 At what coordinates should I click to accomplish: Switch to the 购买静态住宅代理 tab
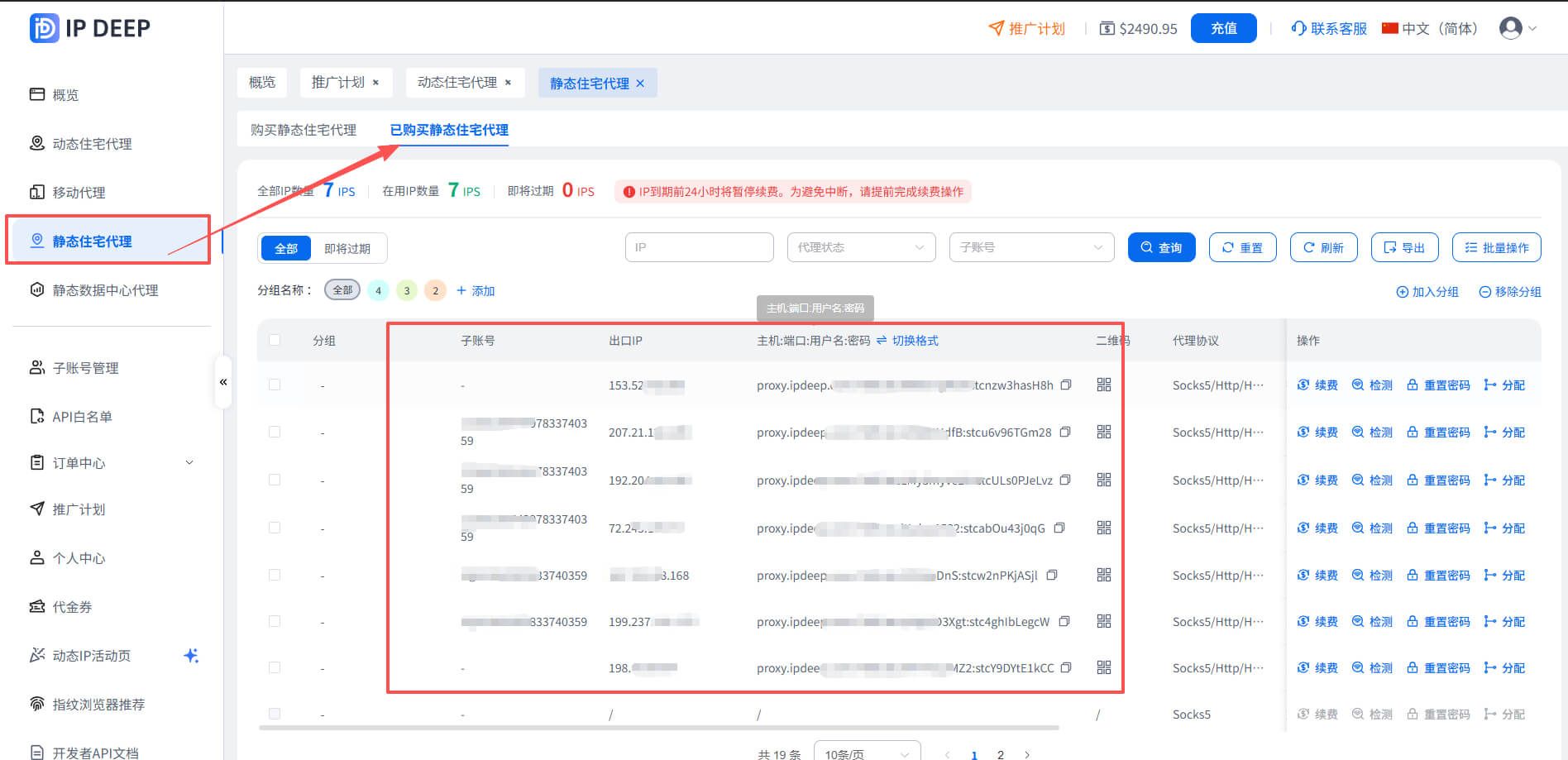click(x=304, y=130)
